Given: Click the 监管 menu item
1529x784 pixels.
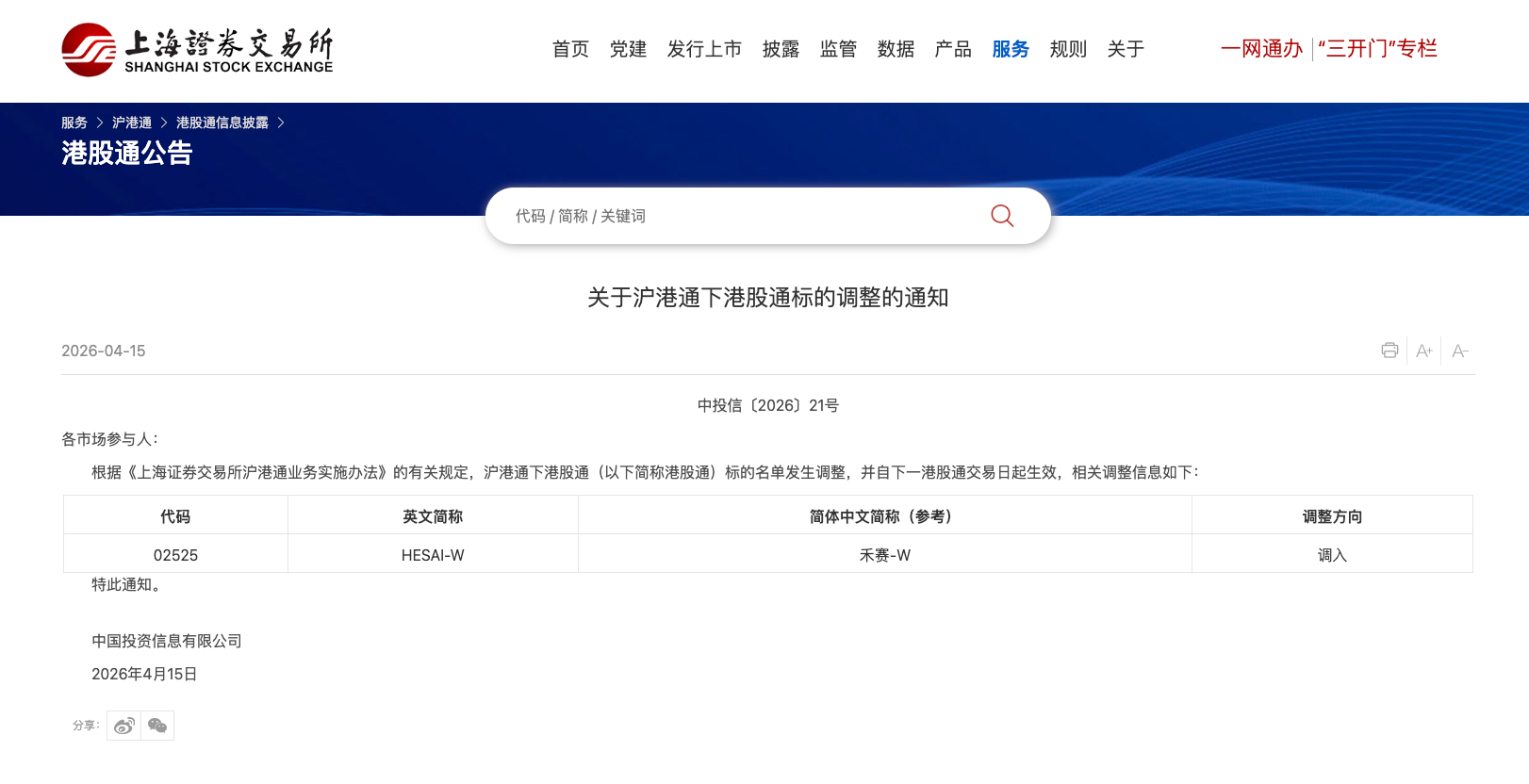Looking at the screenshot, I should (838, 49).
